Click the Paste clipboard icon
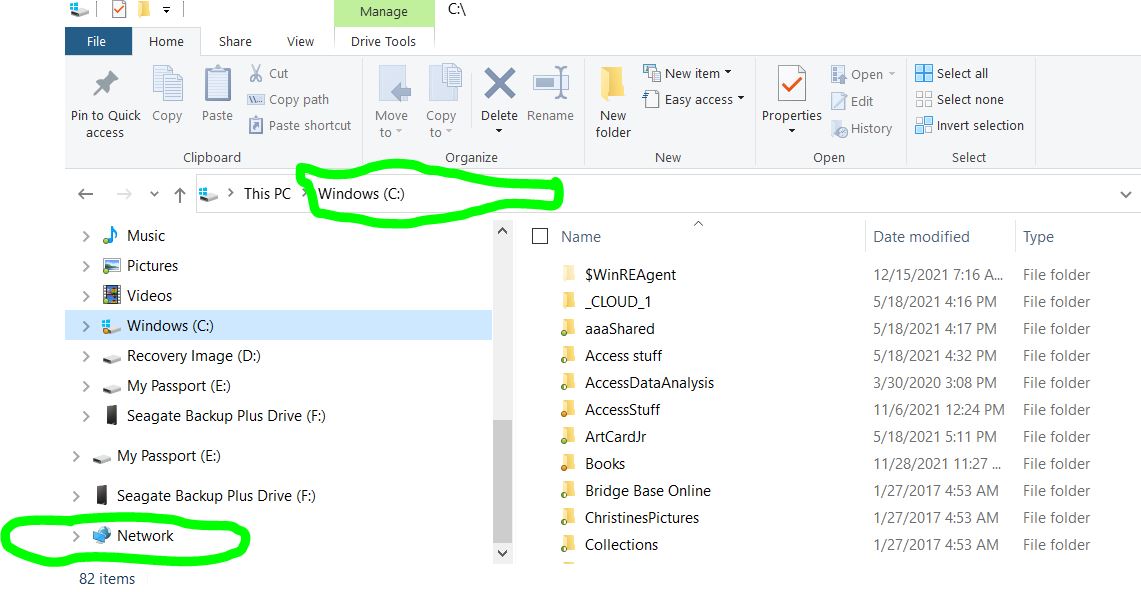1141x592 pixels. point(217,84)
